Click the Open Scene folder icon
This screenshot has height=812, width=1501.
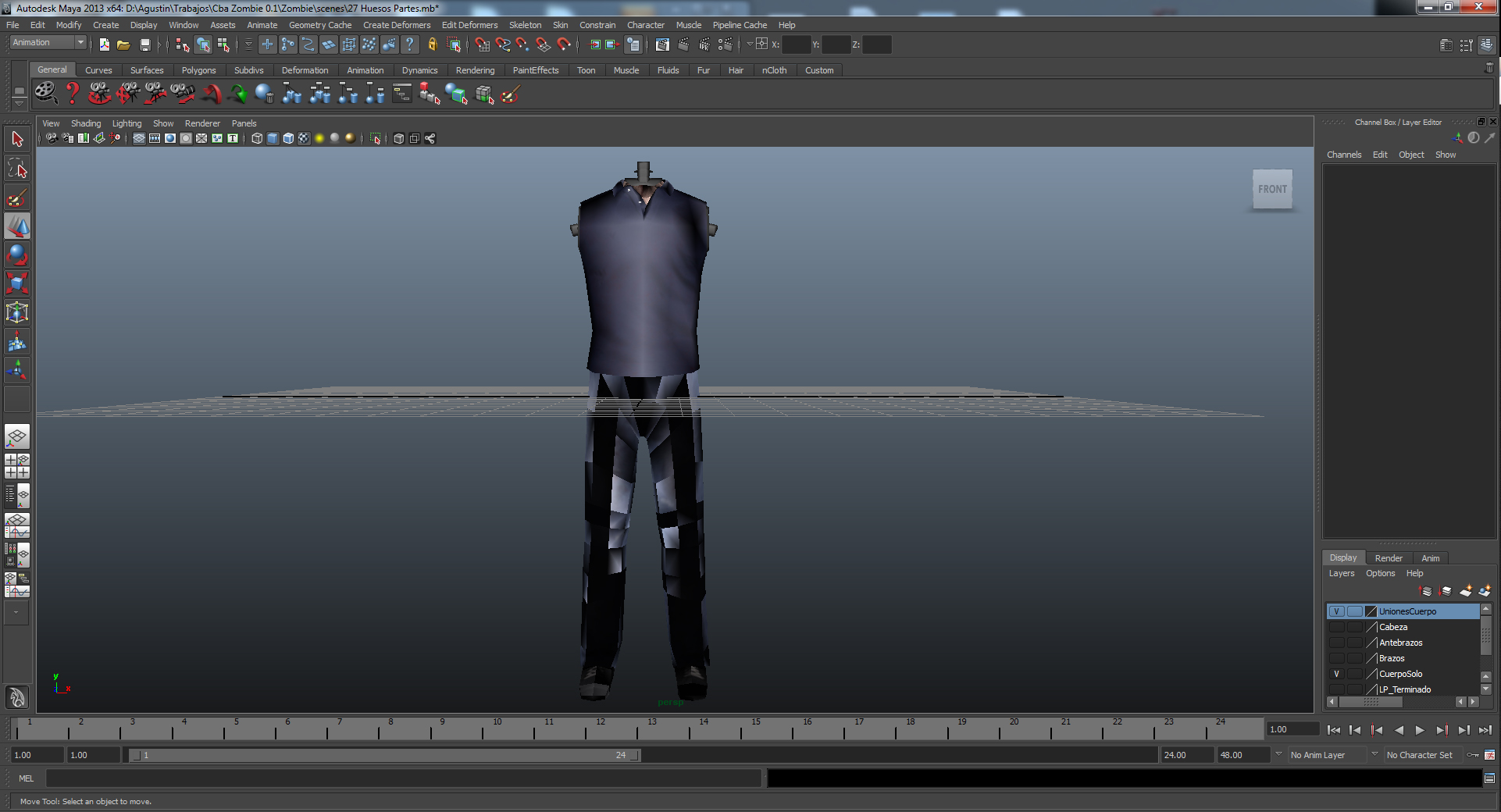123,45
